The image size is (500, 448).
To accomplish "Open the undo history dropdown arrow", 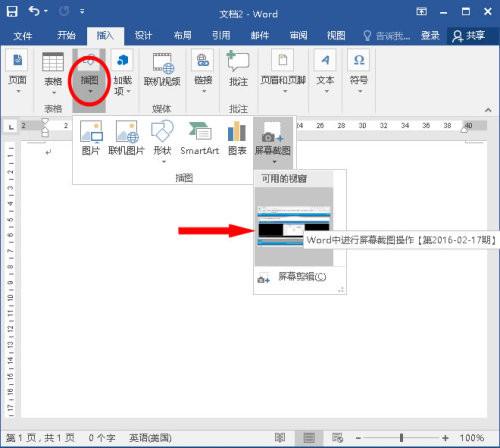I will coord(46,12).
